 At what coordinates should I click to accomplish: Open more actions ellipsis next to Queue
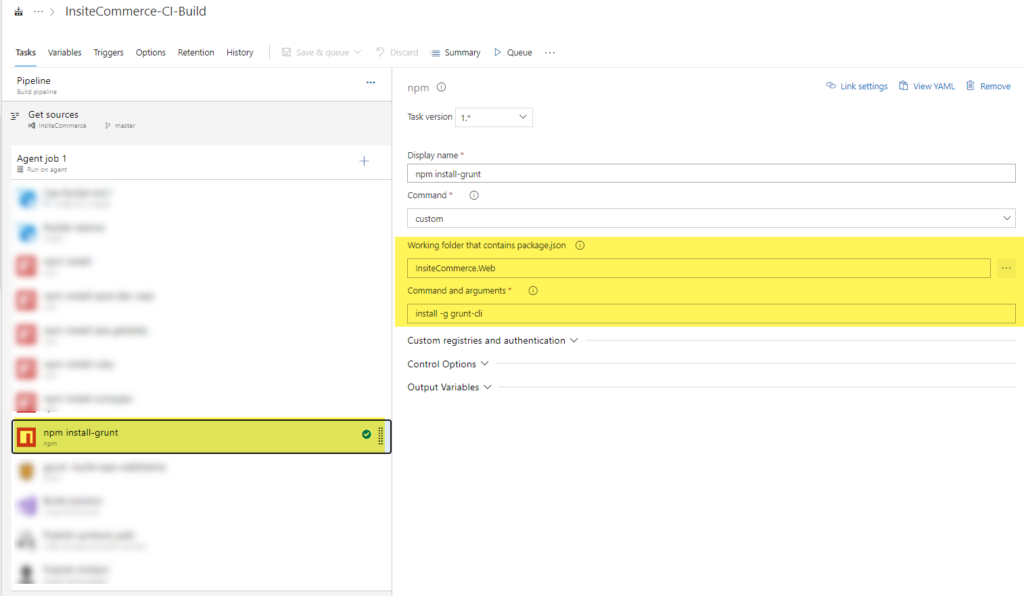click(x=550, y=52)
